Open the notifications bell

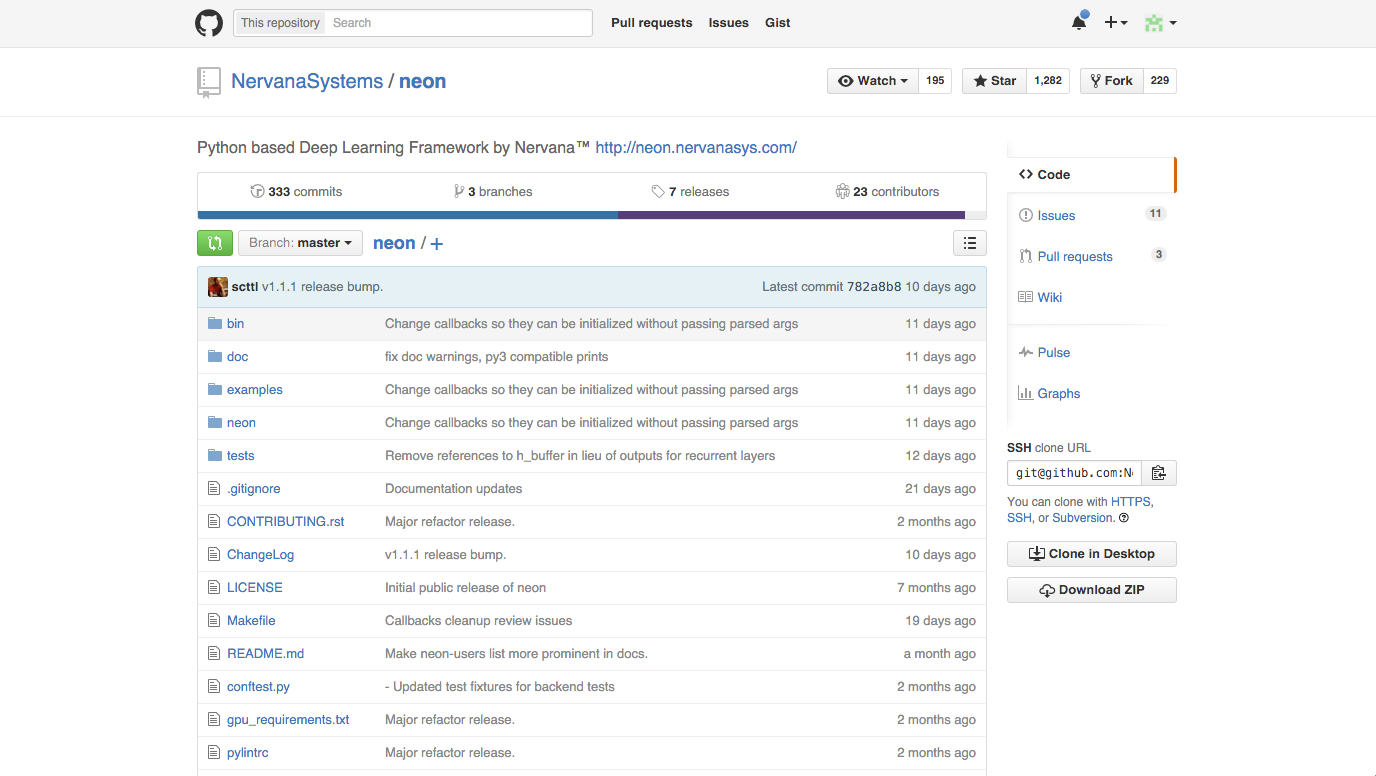pyautogui.click(x=1079, y=22)
